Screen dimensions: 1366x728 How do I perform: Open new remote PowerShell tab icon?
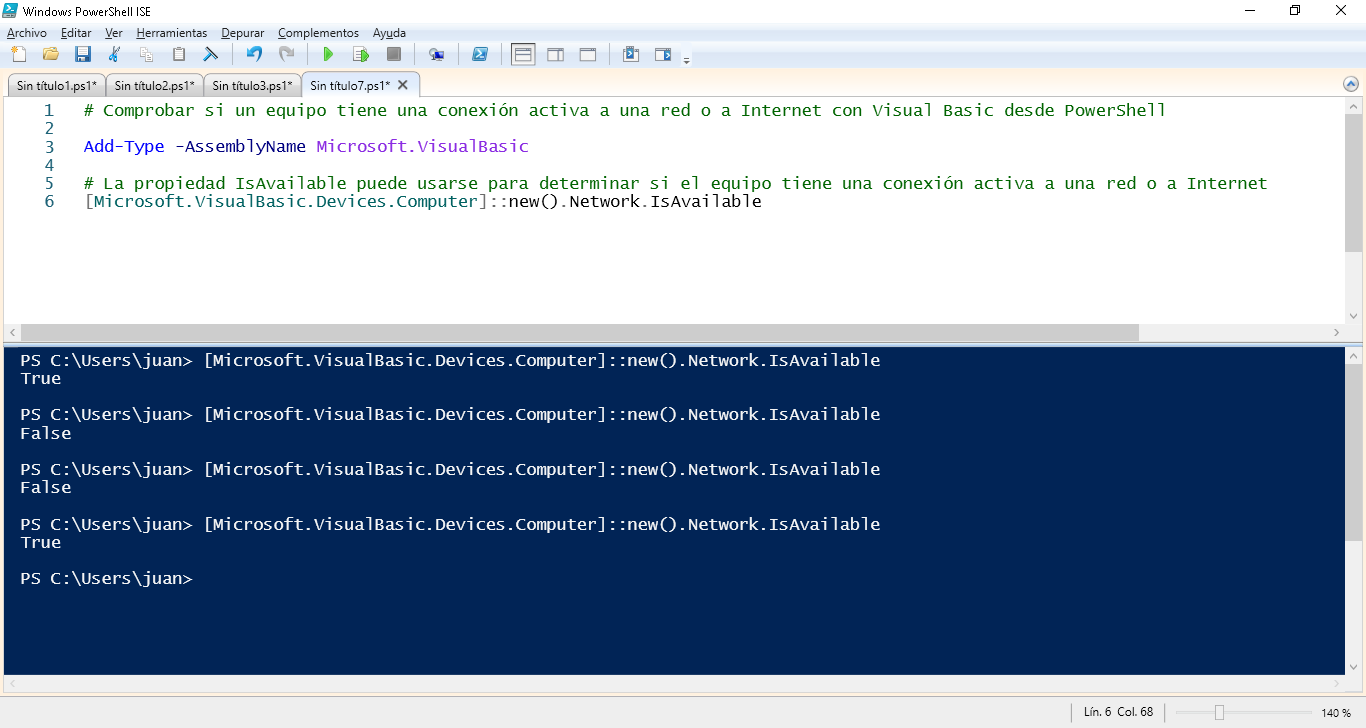[x=436, y=54]
